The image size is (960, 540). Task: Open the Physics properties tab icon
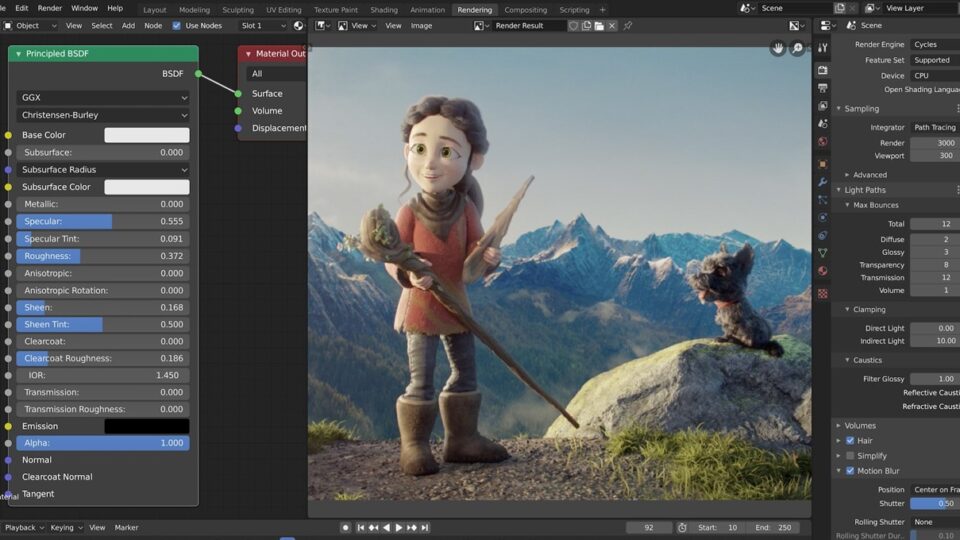pos(823,217)
